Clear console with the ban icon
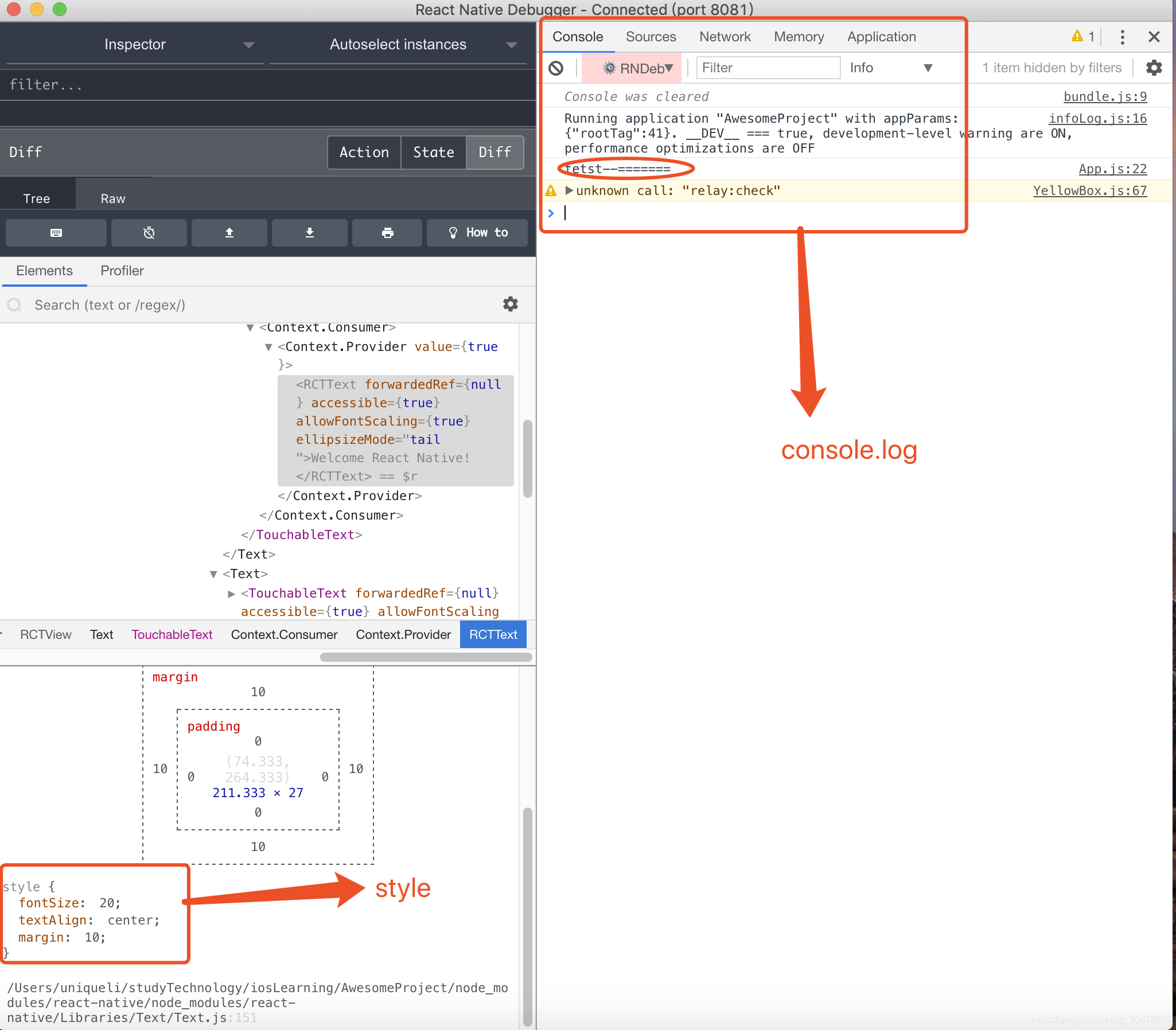This screenshot has height=1030, width=1176. coord(556,68)
